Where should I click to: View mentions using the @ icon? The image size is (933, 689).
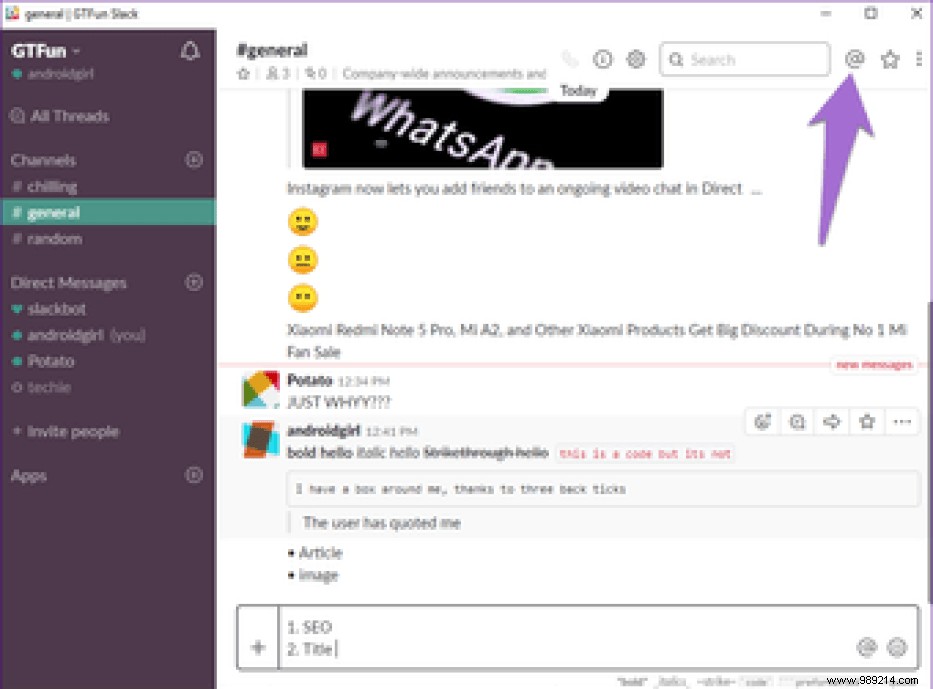click(854, 59)
